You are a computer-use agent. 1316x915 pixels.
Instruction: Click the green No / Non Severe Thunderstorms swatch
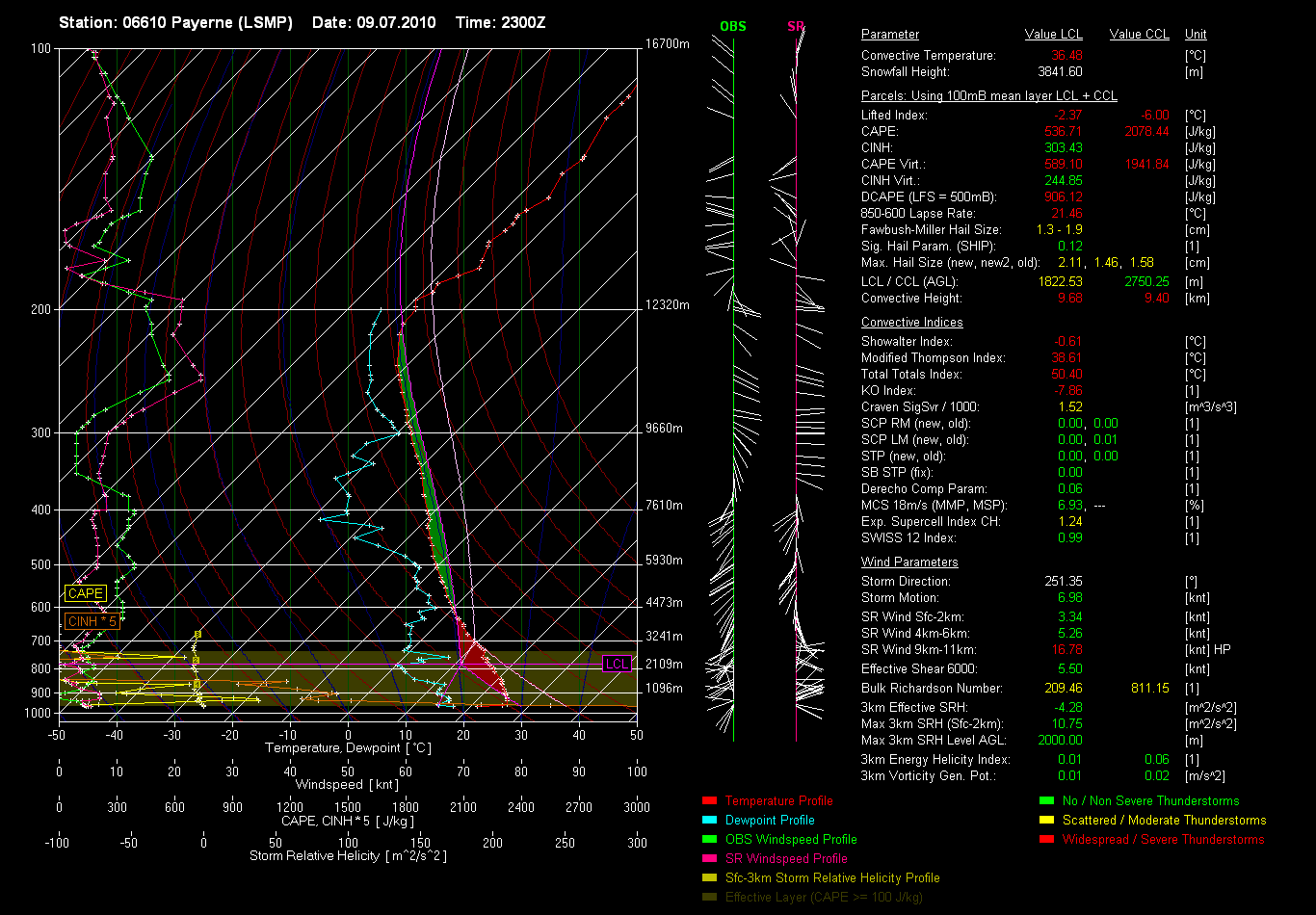1047,800
